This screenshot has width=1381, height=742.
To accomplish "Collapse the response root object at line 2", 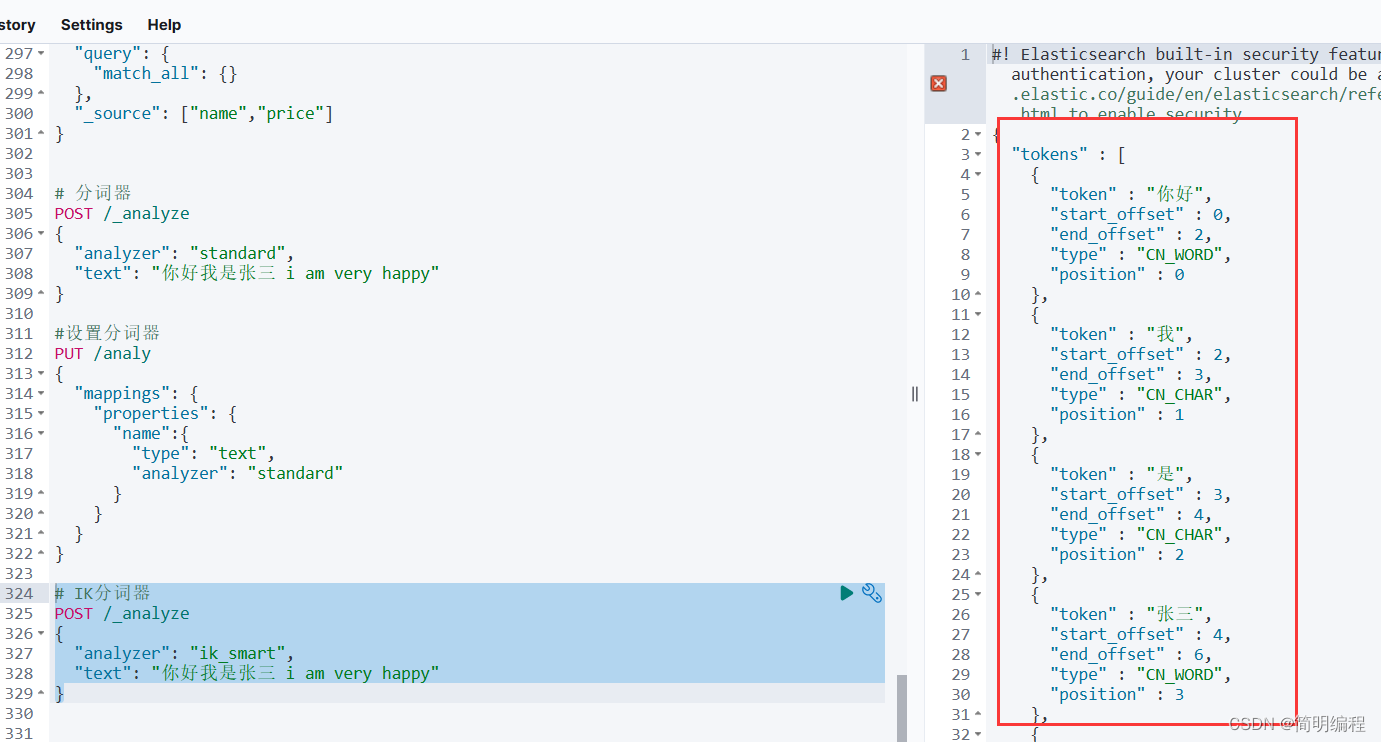I will click(x=978, y=134).
